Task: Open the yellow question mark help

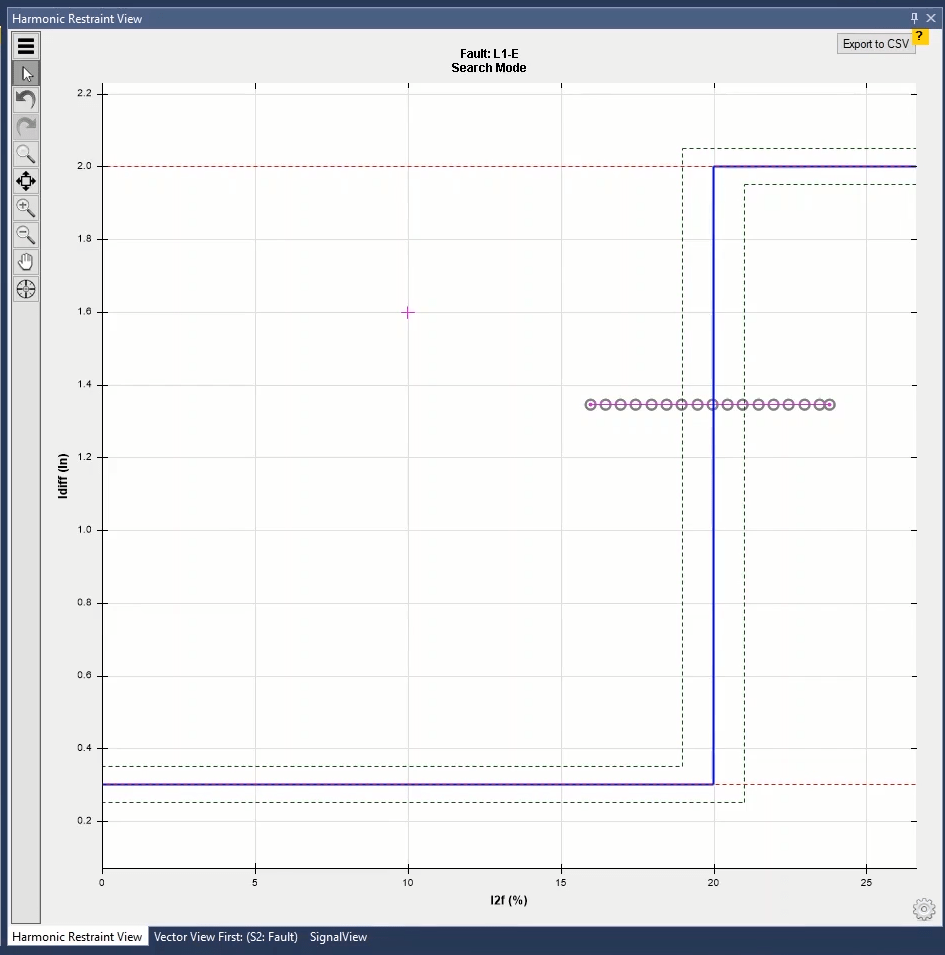Action: pos(922,36)
